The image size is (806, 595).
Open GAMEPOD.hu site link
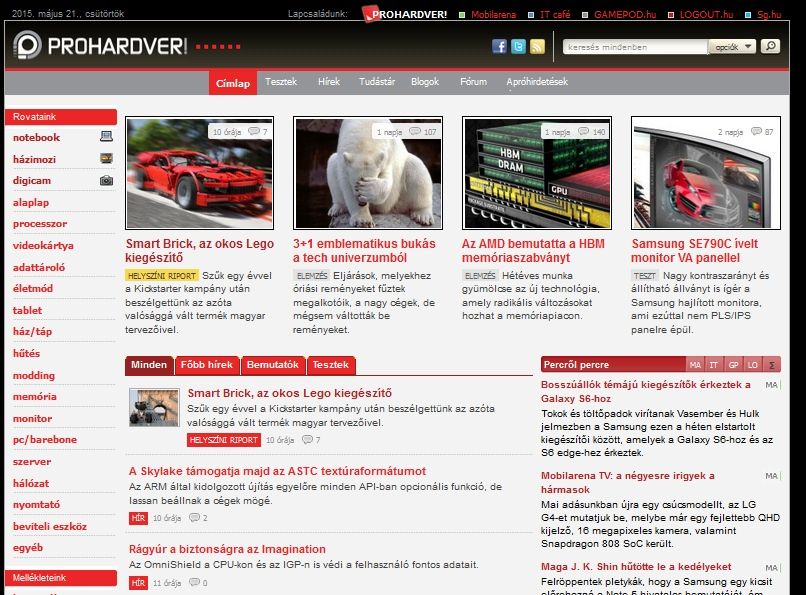pyautogui.click(x=625, y=14)
